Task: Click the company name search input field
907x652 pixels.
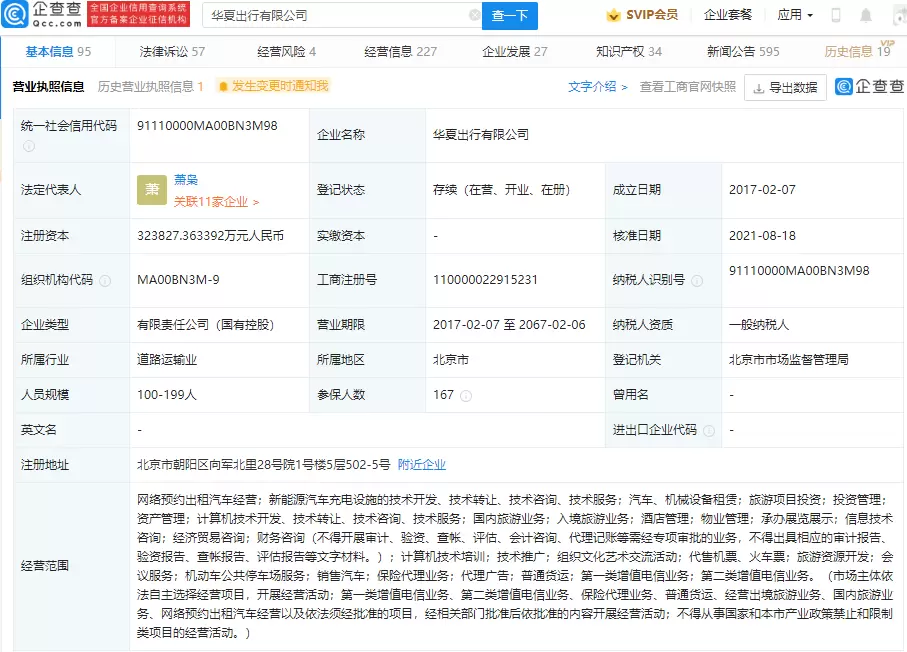Action: coord(335,16)
